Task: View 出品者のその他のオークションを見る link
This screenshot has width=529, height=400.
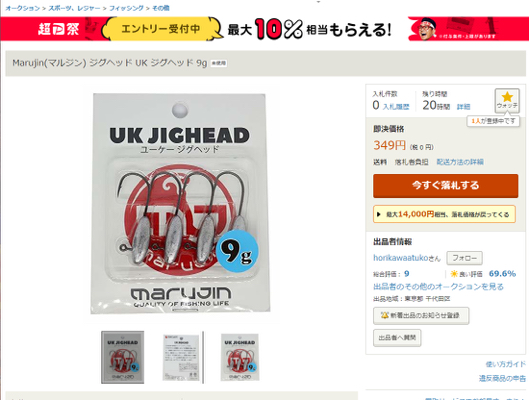Action: [x=438, y=287]
